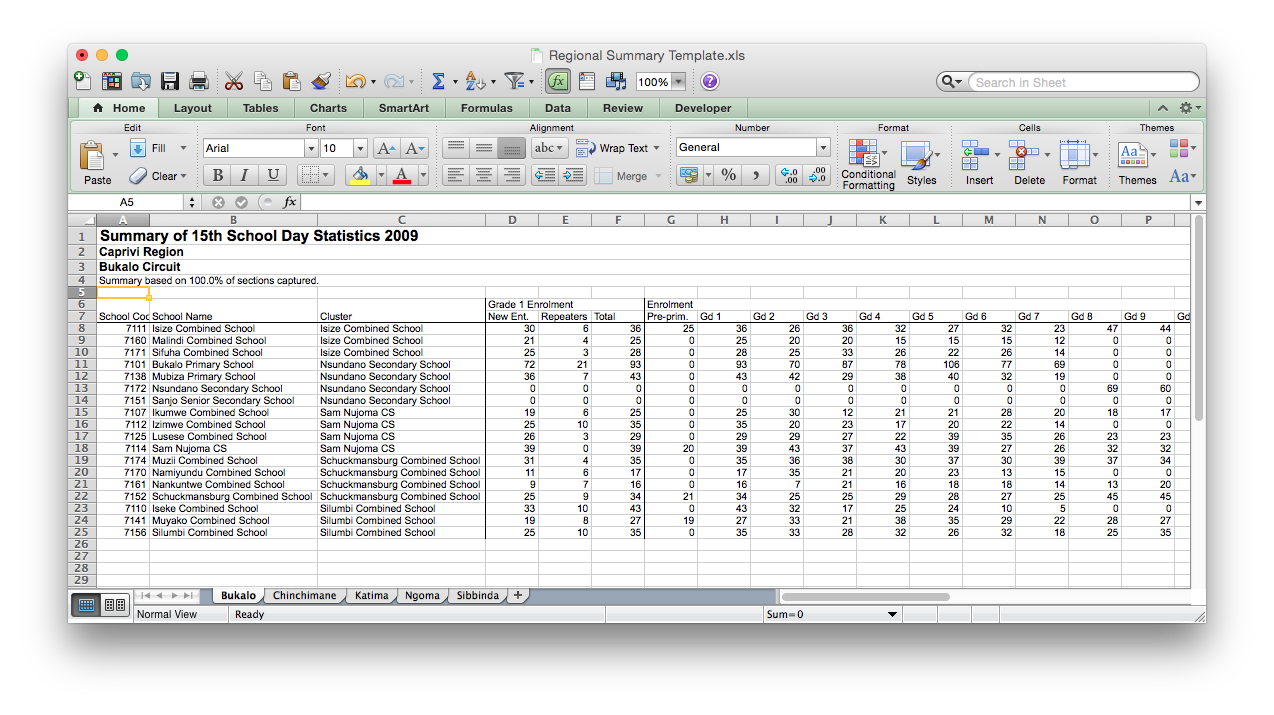The width and height of the screenshot is (1274, 715).
Task: Paste from the toolbar clipboard icon
Action: pos(292,81)
